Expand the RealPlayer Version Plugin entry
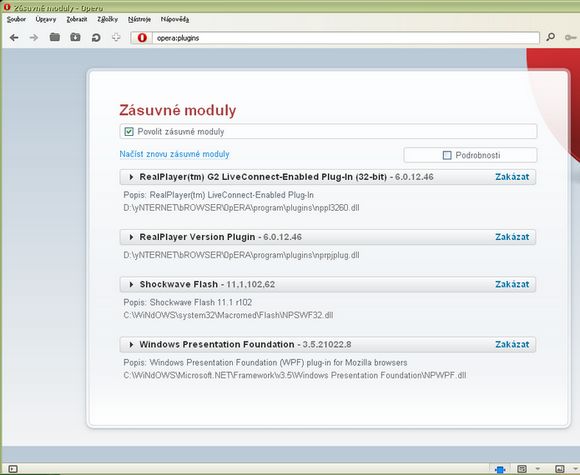This screenshot has width=580, height=475. pyautogui.click(x=131, y=237)
